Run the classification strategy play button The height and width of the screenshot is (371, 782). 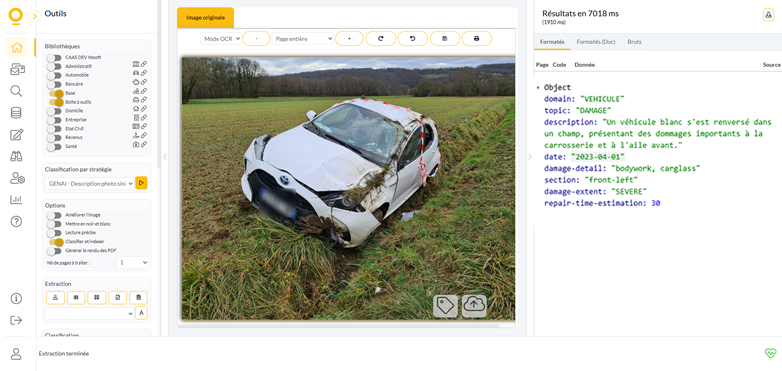point(141,184)
